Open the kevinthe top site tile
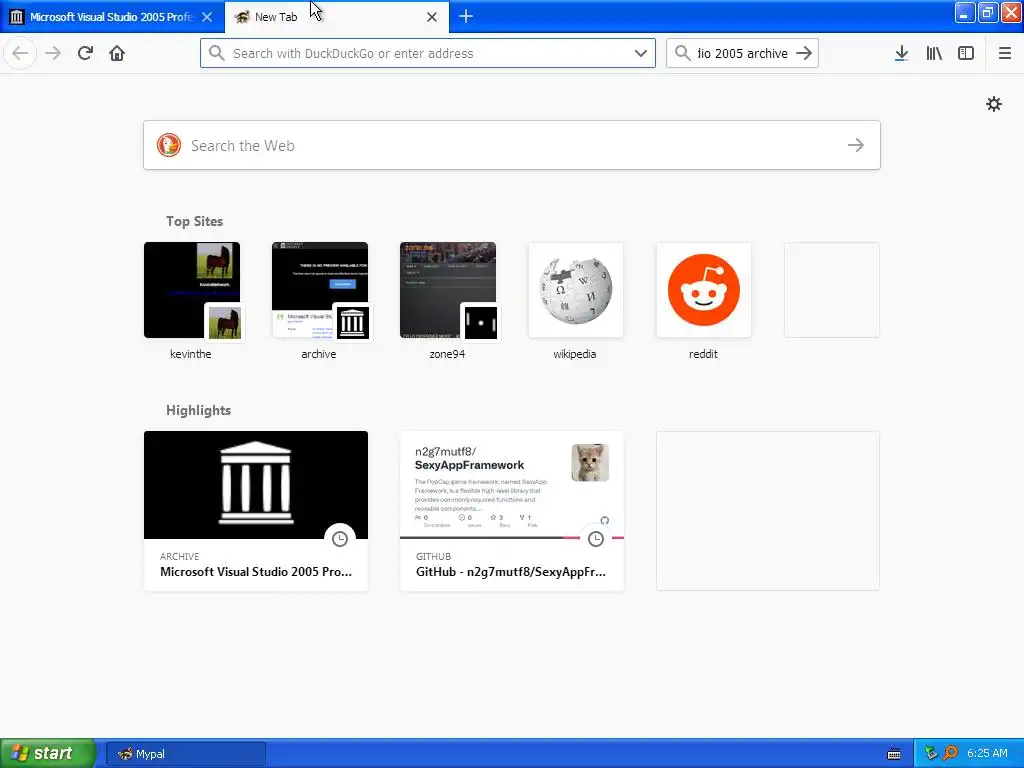Viewport: 1024px width, 768px height. tap(192, 291)
